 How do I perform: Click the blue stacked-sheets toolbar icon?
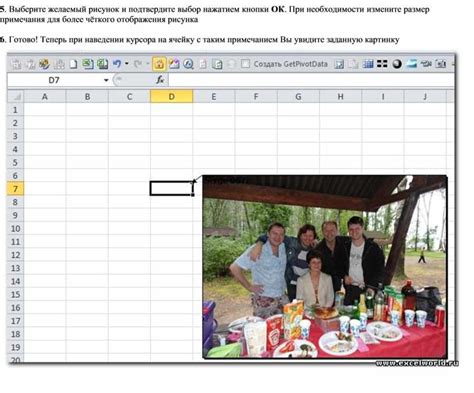(x=411, y=64)
